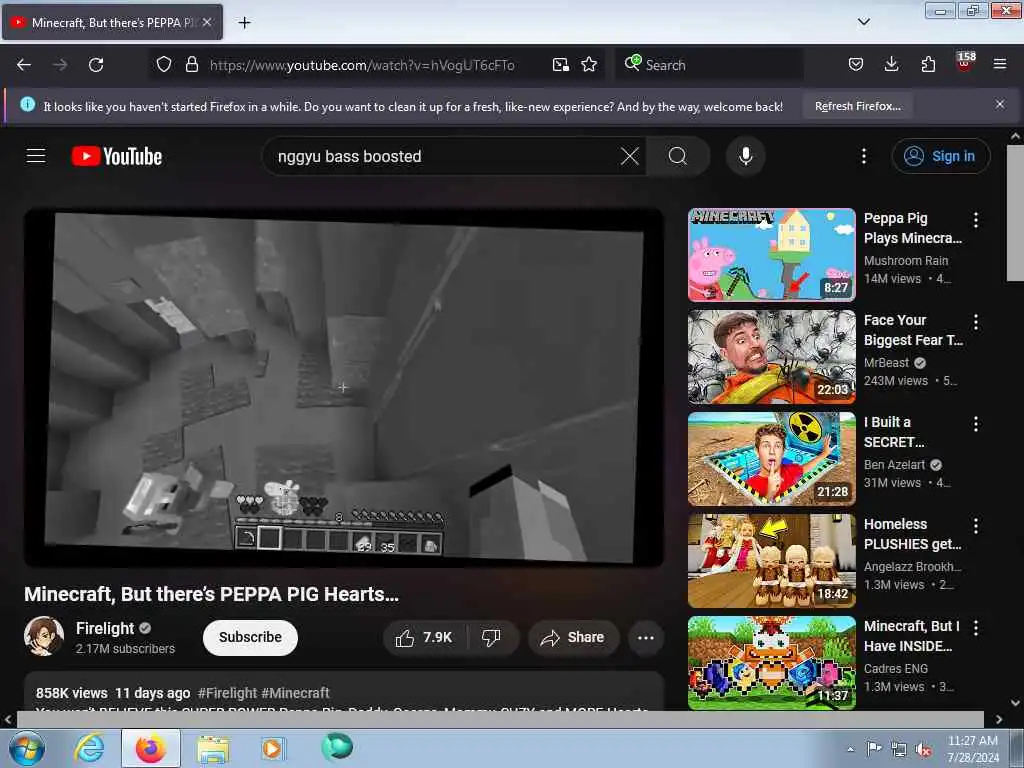Viewport: 1024px width, 768px height.
Task: Select the Ben Azelart channel name
Action: [x=894, y=464]
